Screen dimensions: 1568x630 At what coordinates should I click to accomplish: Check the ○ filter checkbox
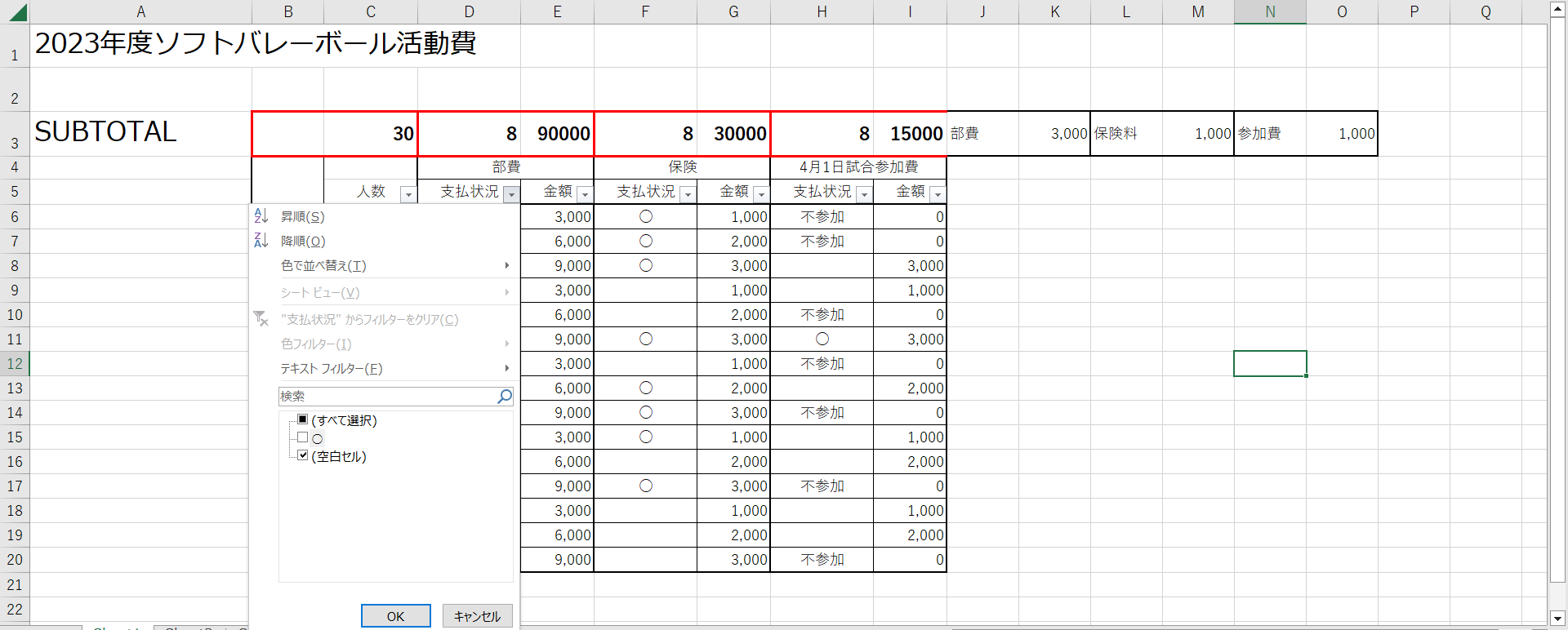[x=303, y=437]
